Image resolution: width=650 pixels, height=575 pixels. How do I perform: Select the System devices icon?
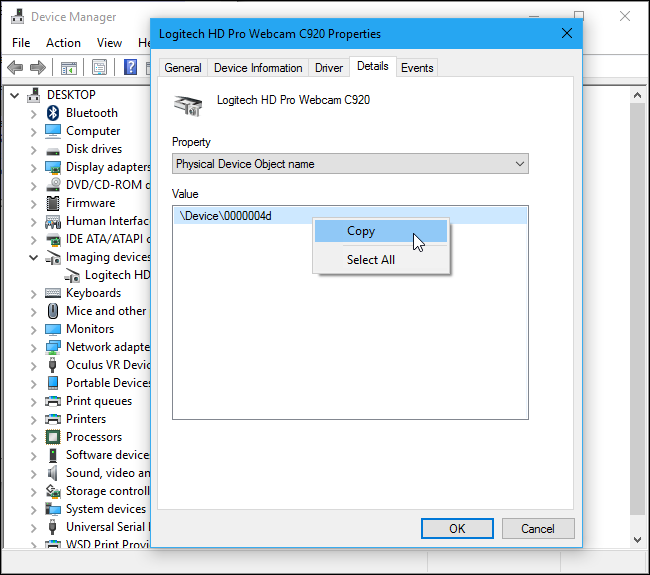point(53,509)
